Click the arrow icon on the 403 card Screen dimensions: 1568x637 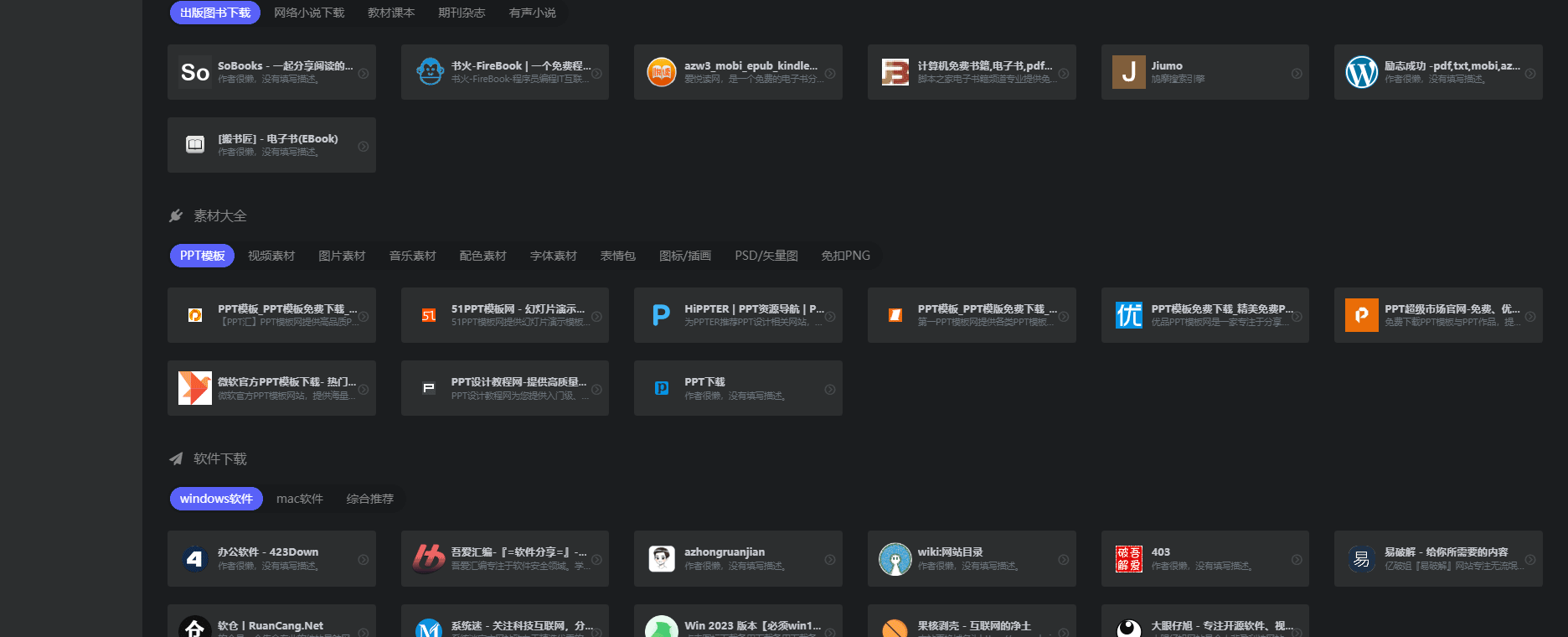tap(1297, 559)
